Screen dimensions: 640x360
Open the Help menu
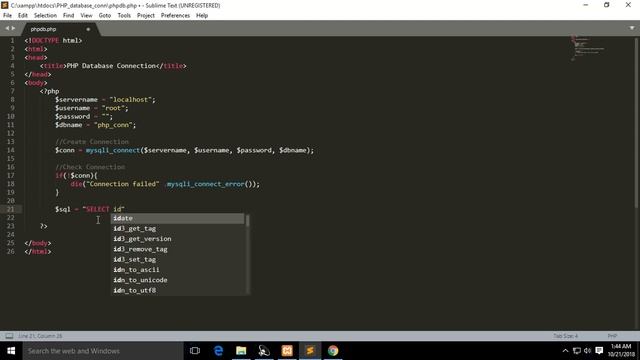coord(202,16)
